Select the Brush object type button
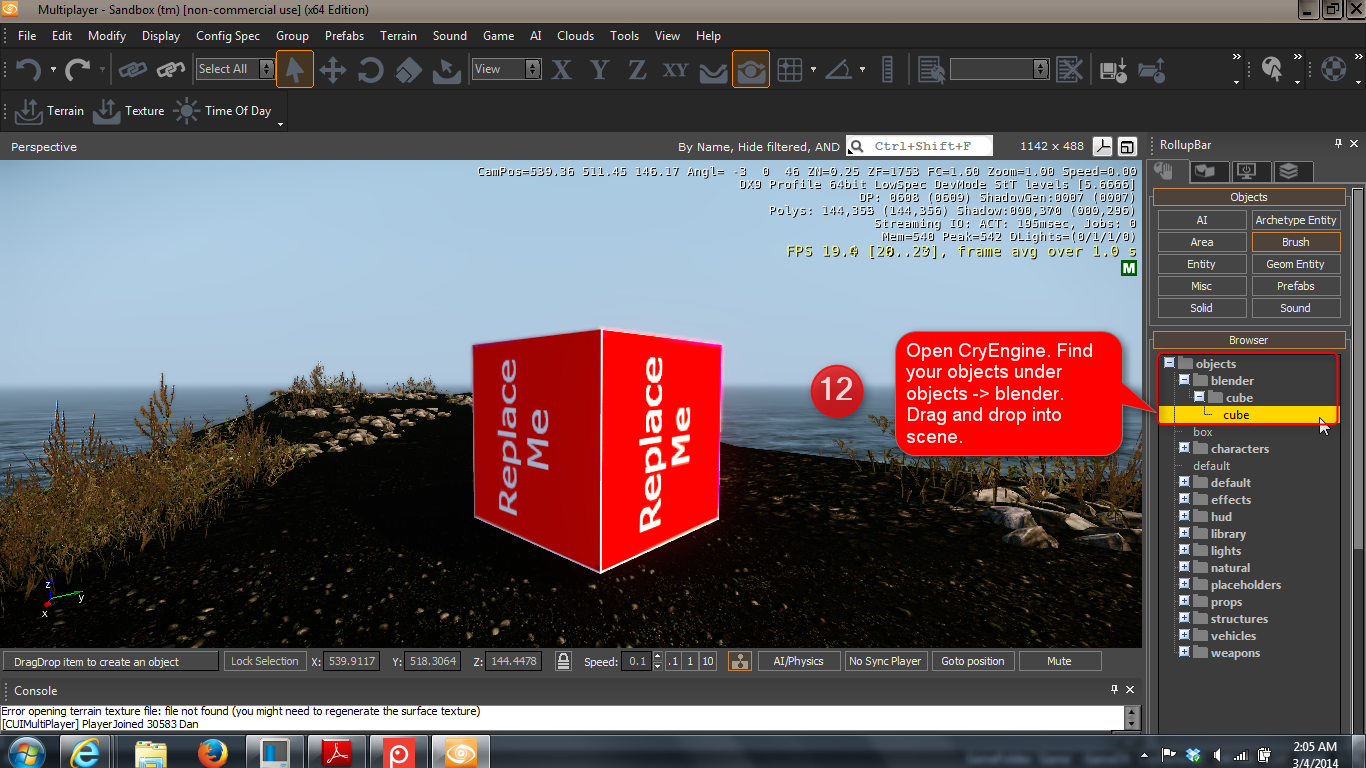 [x=1295, y=242]
